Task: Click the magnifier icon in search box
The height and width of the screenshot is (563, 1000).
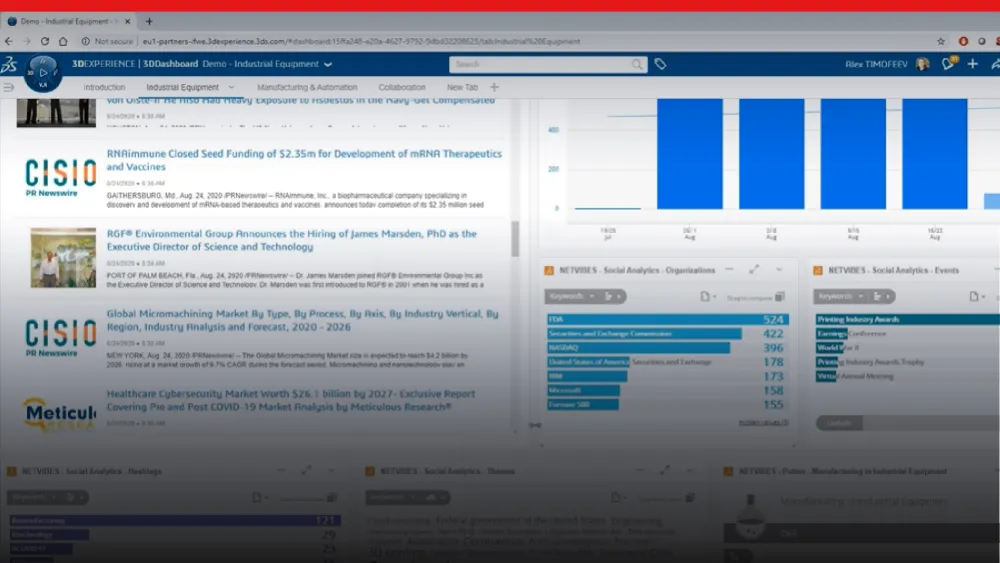Action: click(636, 64)
